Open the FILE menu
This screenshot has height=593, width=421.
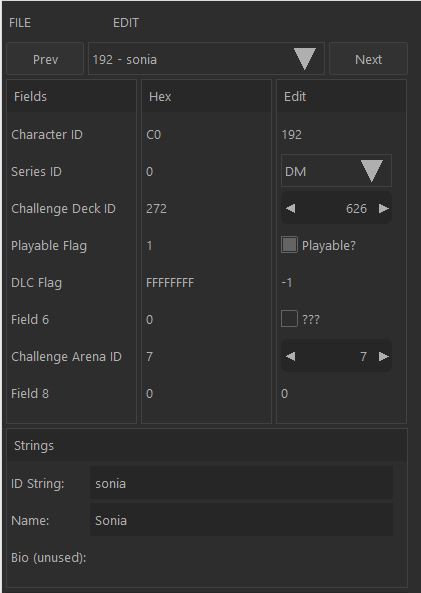tap(20, 23)
